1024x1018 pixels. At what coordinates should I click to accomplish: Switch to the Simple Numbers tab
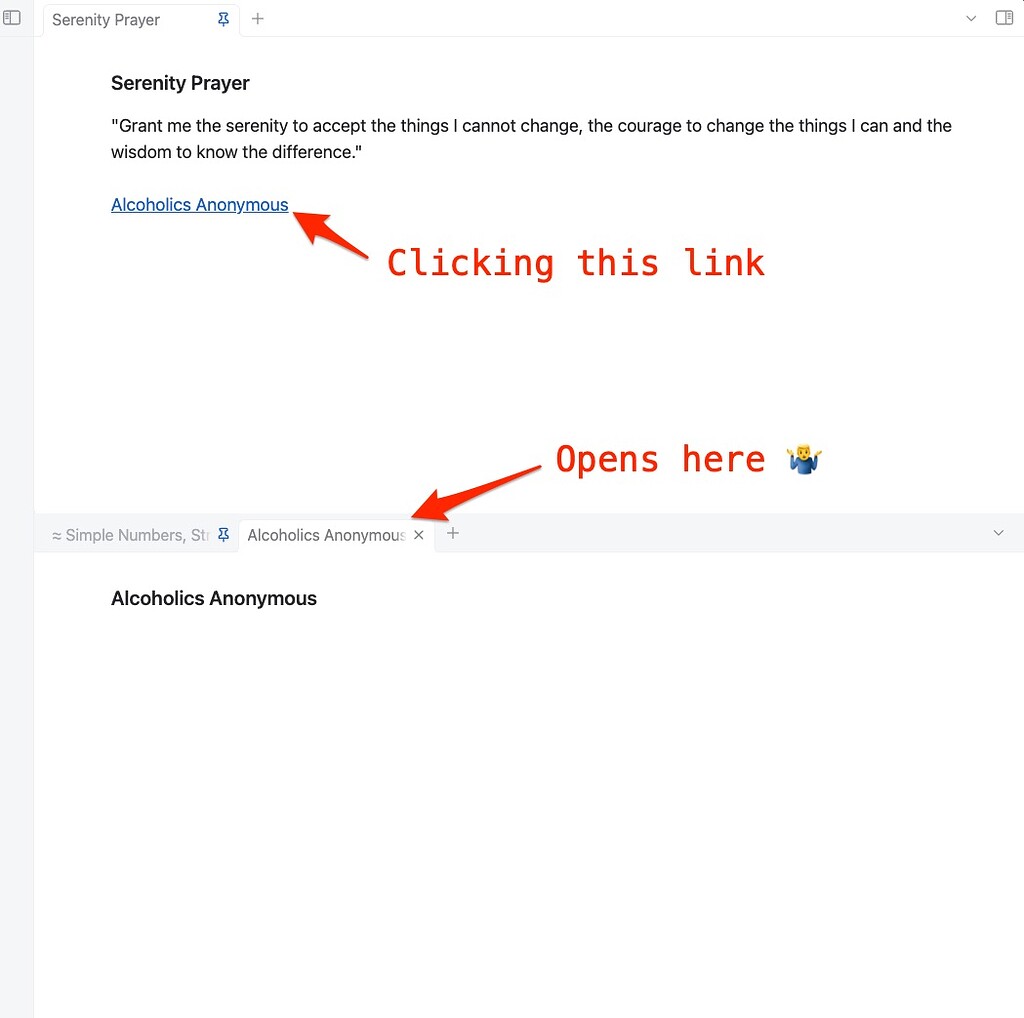130,535
